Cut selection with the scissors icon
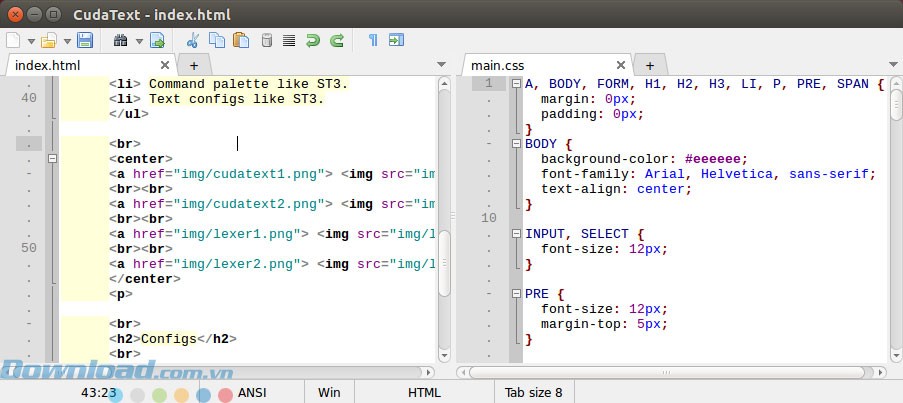The height and width of the screenshot is (403, 903). point(193,41)
